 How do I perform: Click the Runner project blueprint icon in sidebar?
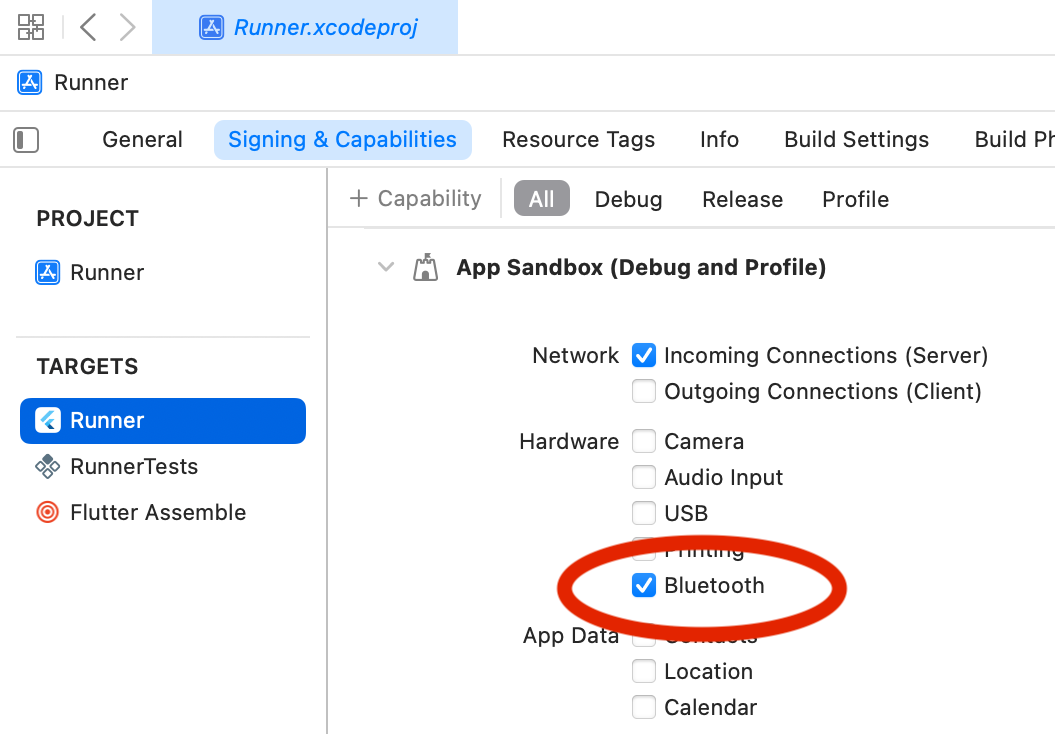[x=47, y=272]
